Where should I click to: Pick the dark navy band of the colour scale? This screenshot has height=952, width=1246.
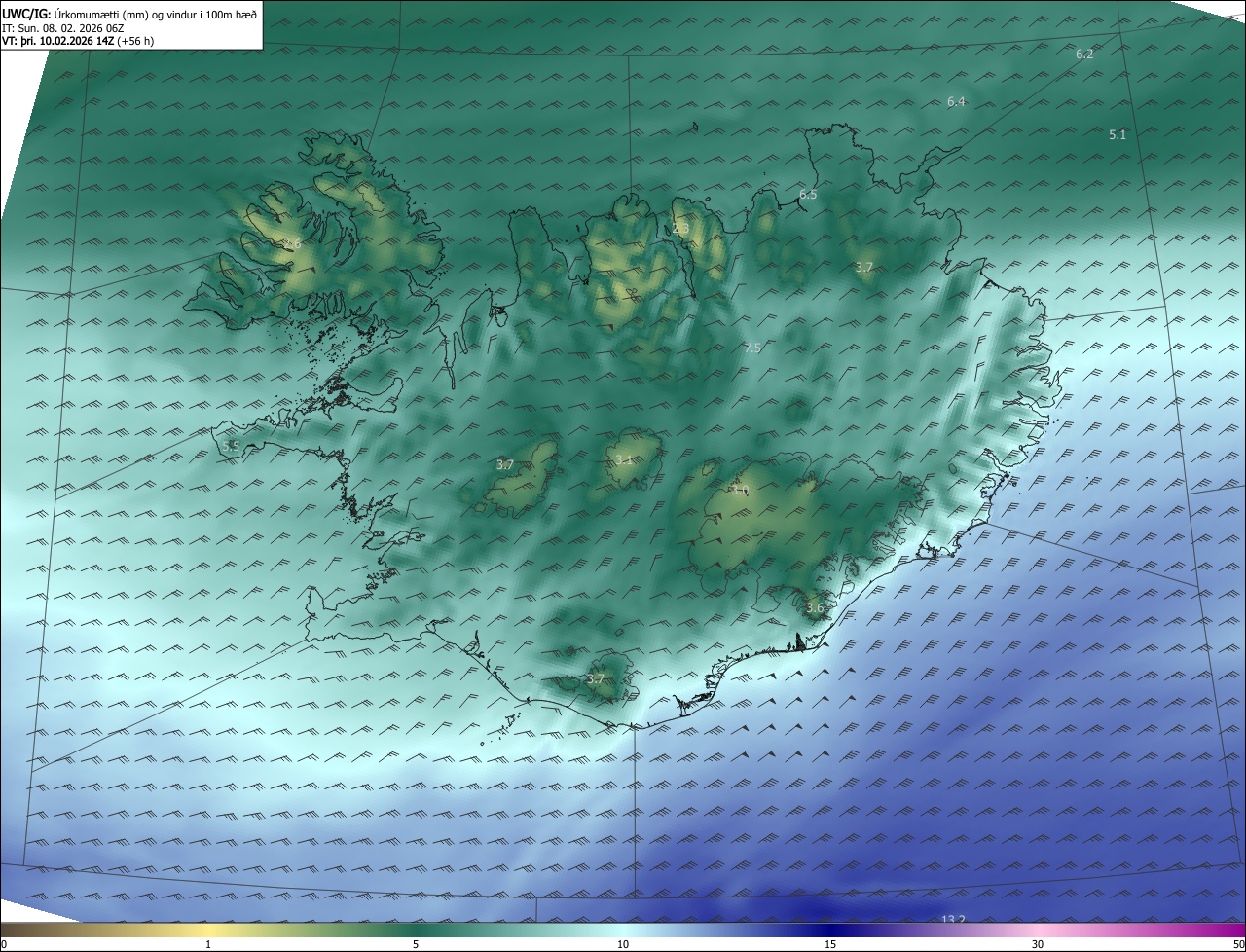830,930
